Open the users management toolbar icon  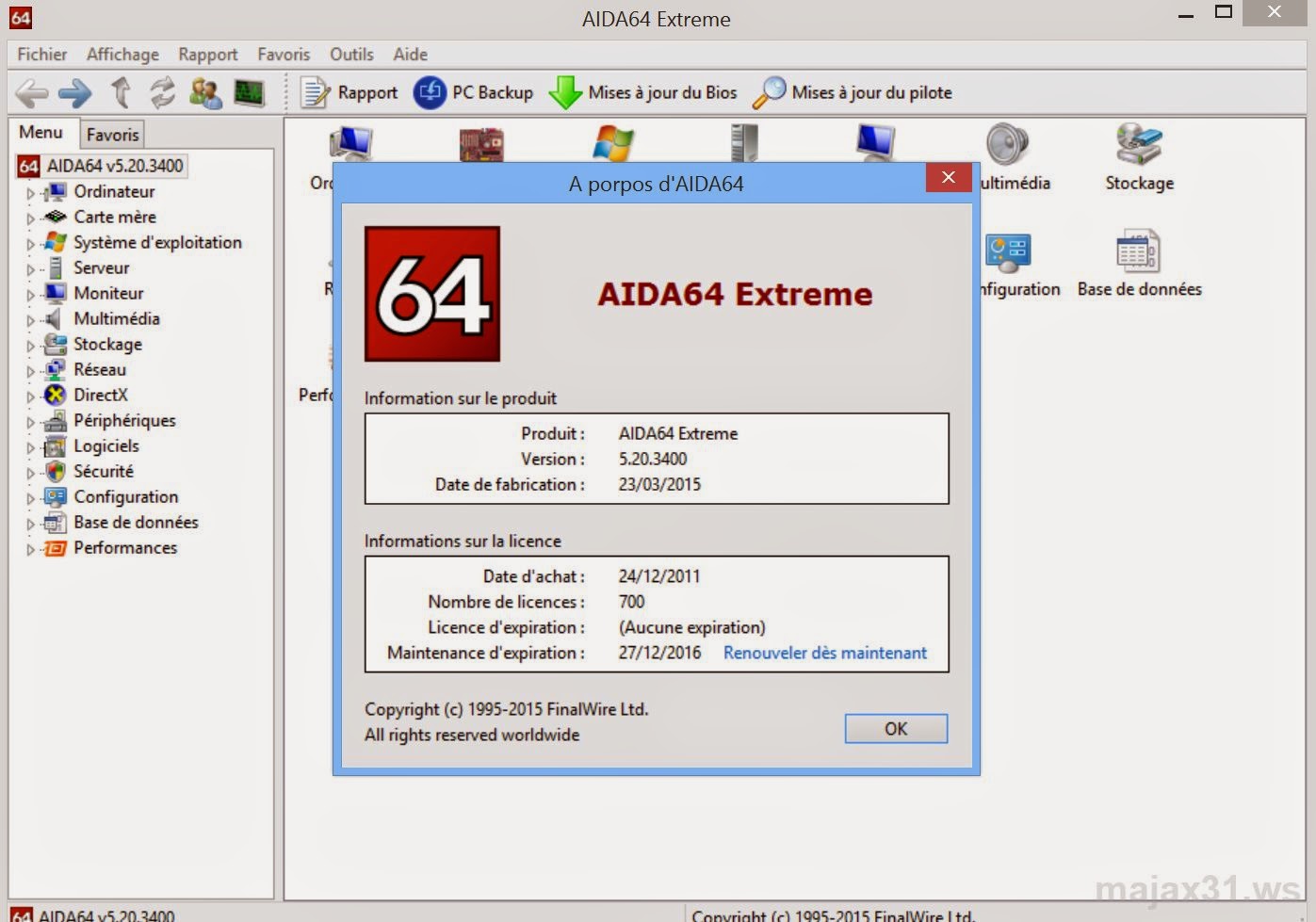[205, 92]
